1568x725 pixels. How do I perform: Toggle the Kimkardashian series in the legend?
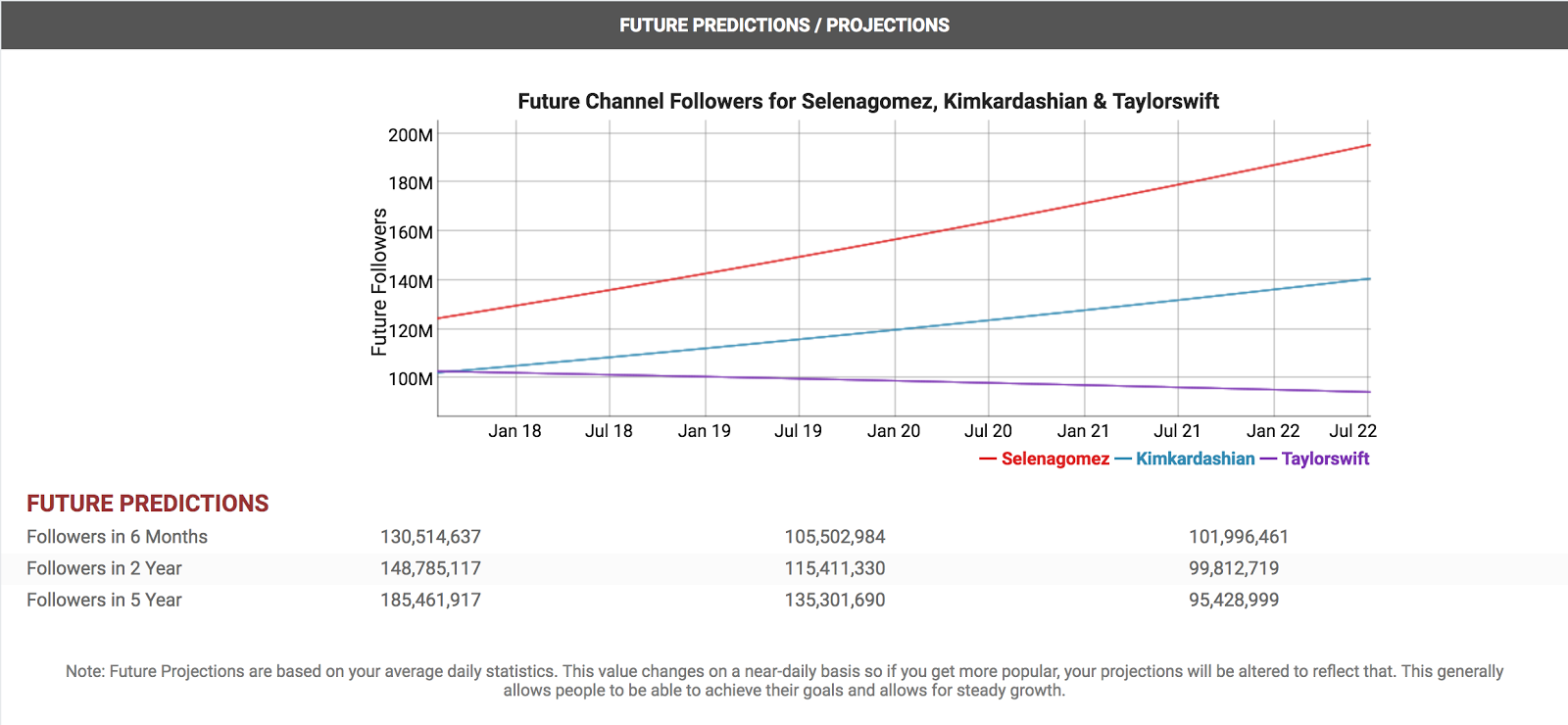click(1185, 459)
